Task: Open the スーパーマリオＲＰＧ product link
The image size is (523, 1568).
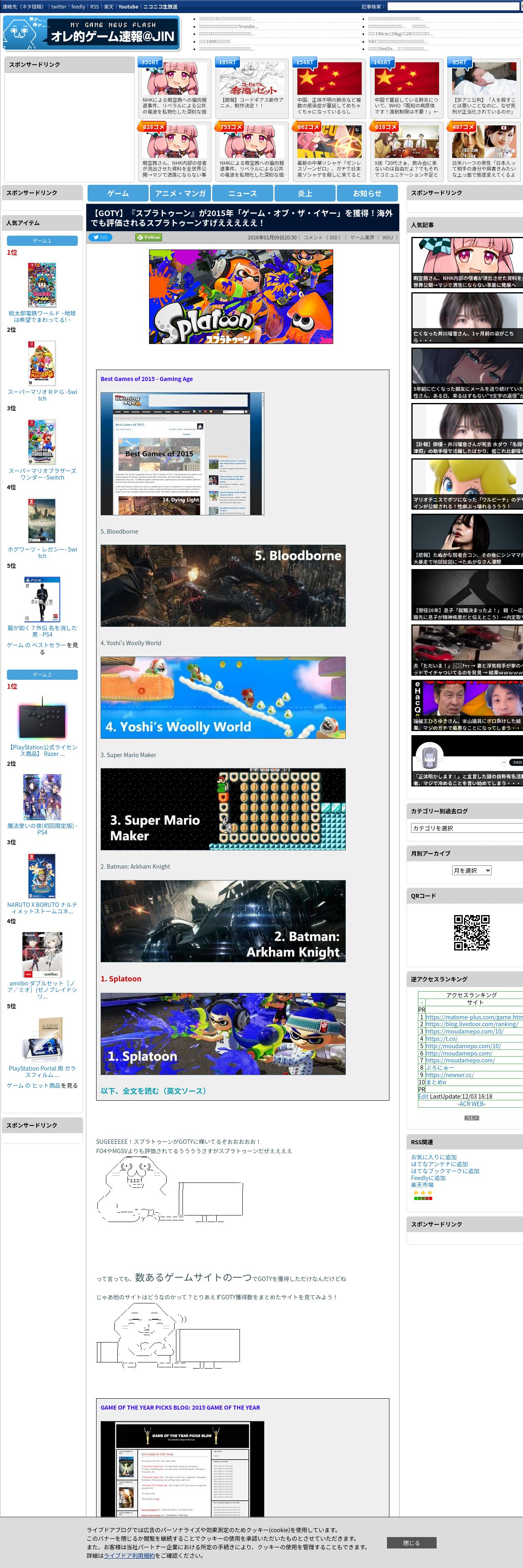Action: pos(42,395)
